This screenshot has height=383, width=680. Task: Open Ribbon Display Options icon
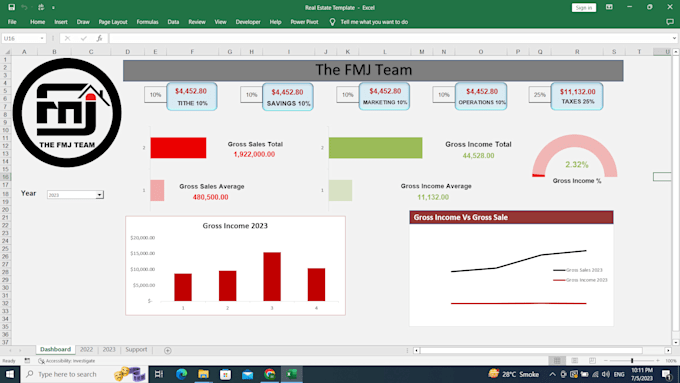pos(609,7)
